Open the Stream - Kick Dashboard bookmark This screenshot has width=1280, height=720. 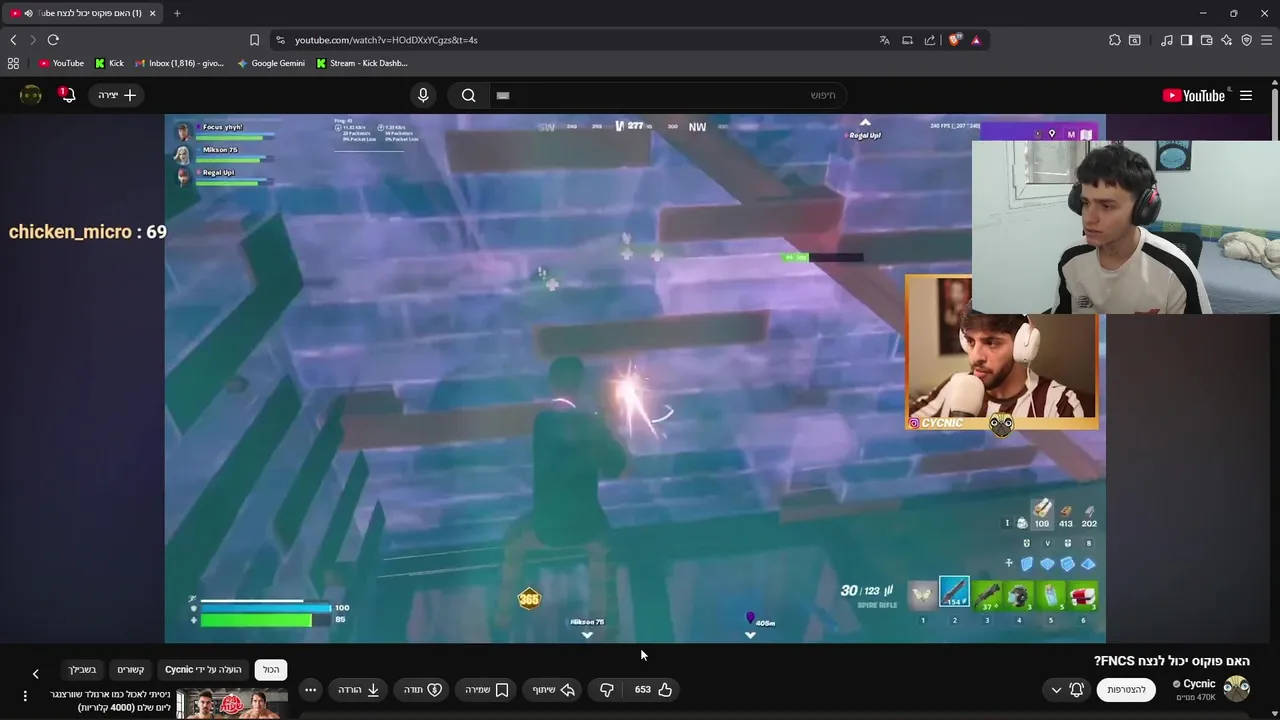361,63
